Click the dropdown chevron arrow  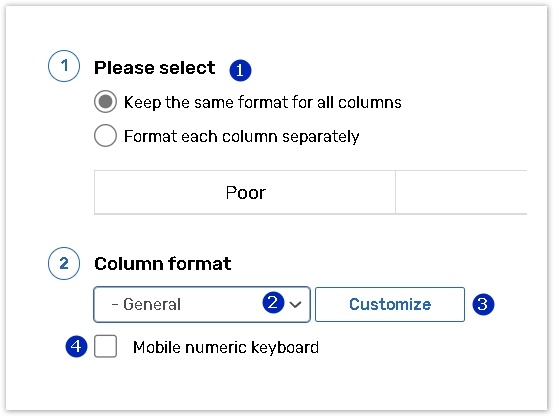[x=296, y=304]
